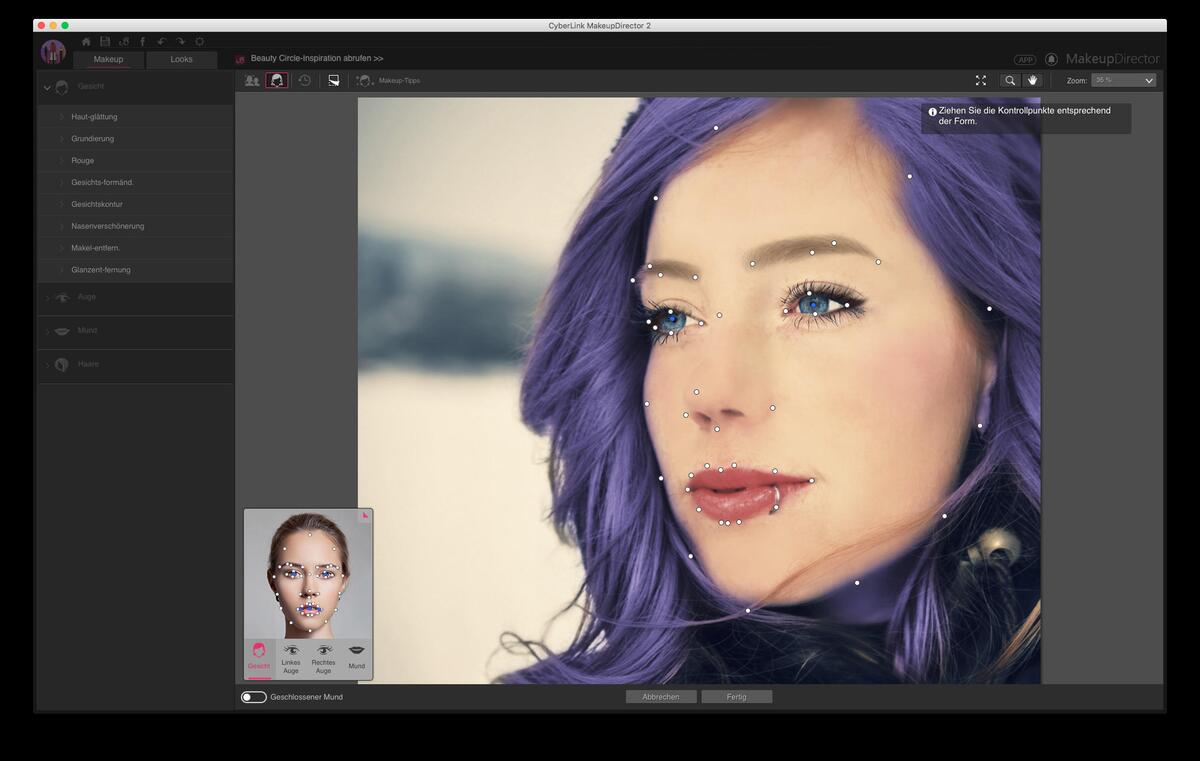The height and width of the screenshot is (761, 1200).
Task: Expand the Haut-glättung item
Action: pyautogui.click(x=135, y=117)
